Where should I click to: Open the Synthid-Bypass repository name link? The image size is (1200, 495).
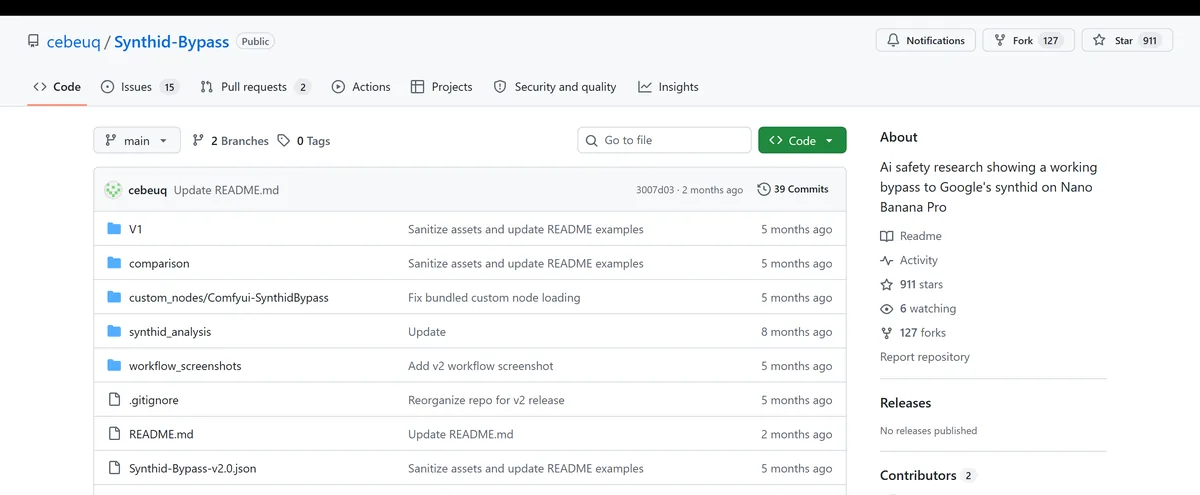(171, 42)
